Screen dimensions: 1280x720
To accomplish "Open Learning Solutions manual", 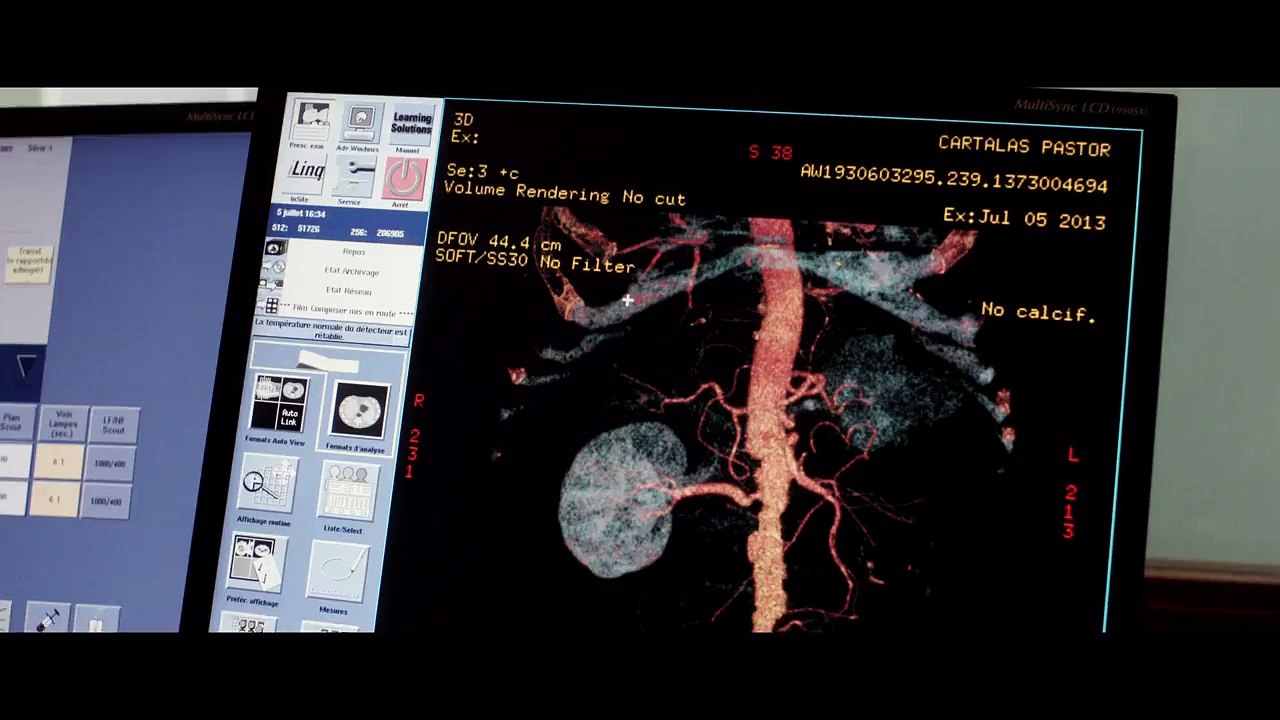I will 410,124.
